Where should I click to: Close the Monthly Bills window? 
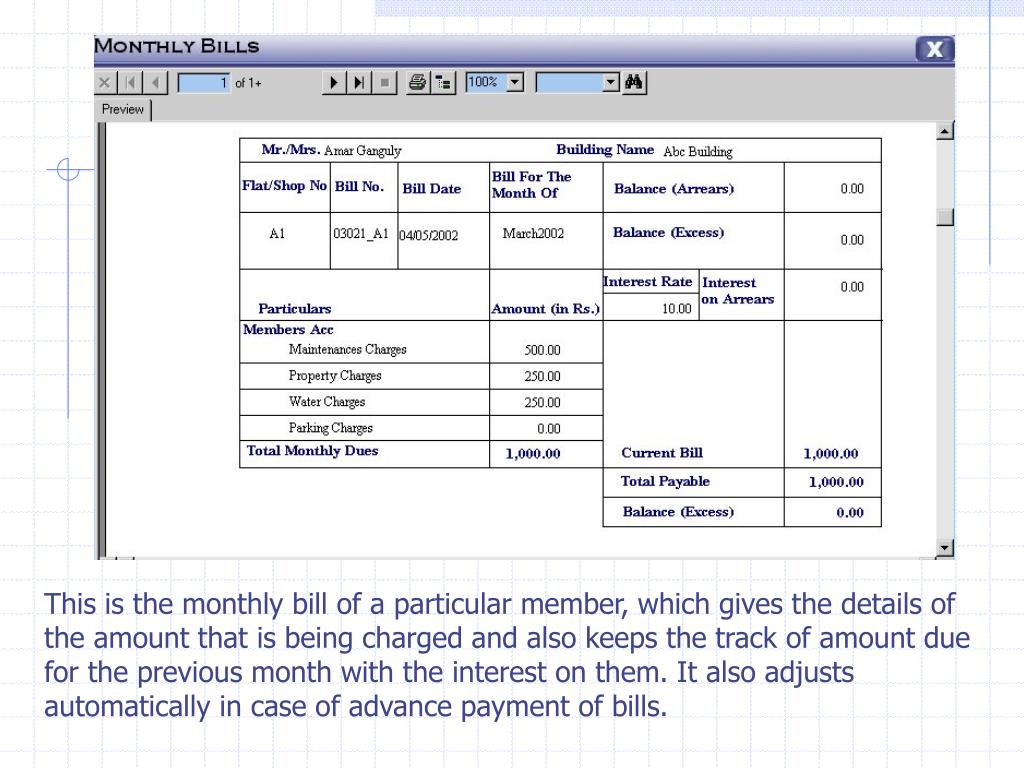pos(935,49)
